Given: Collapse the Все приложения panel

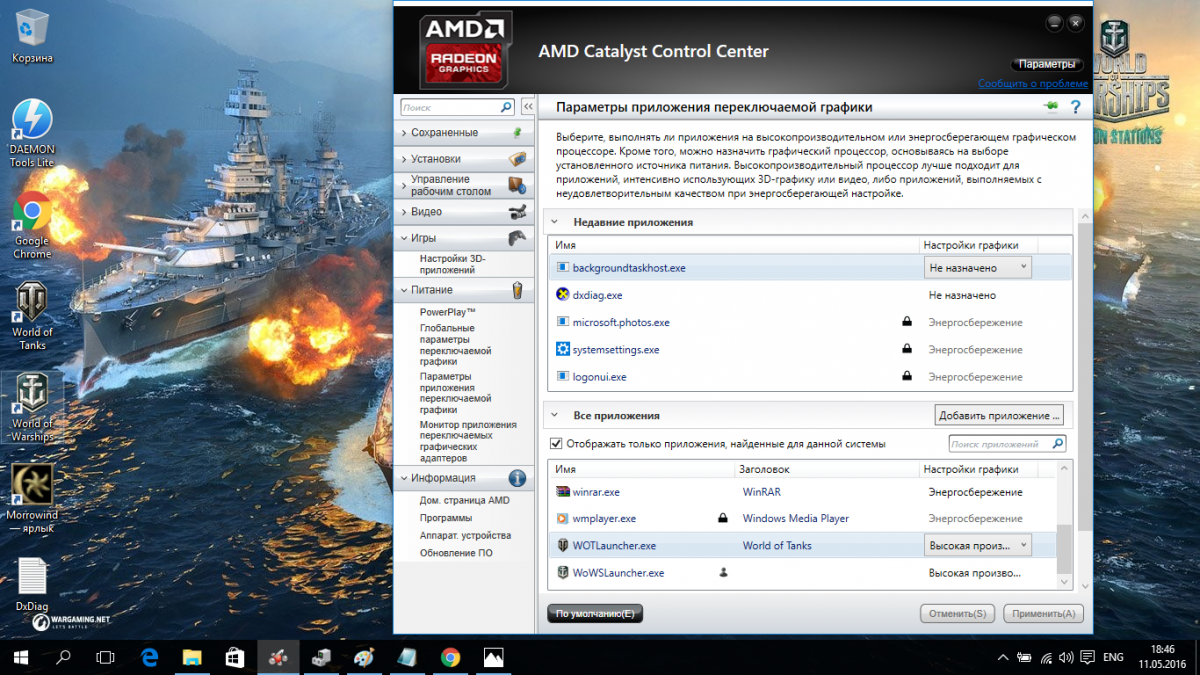Looking at the screenshot, I should coord(555,415).
